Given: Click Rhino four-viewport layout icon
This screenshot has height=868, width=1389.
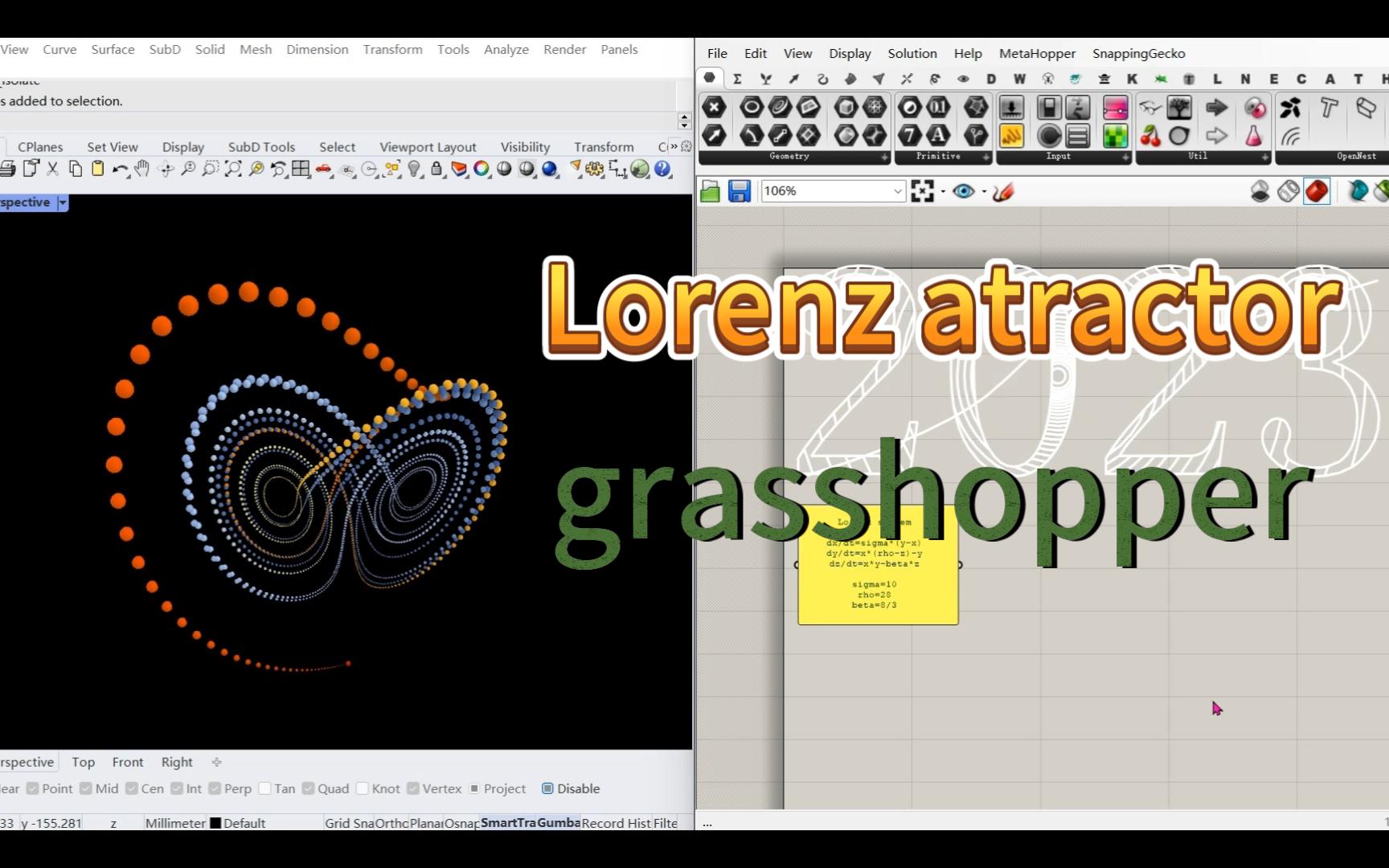Looking at the screenshot, I should pyautogui.click(x=301, y=169).
